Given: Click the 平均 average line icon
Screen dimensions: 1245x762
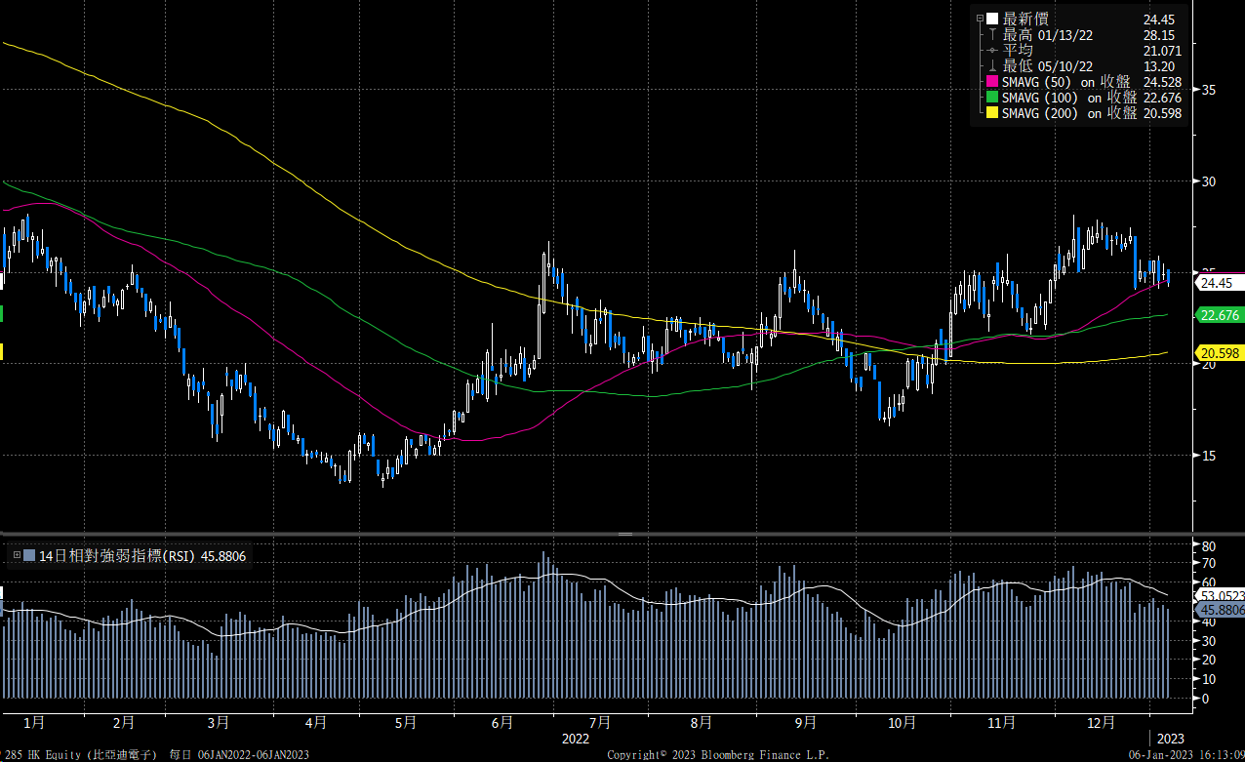Looking at the screenshot, I should coord(991,50).
